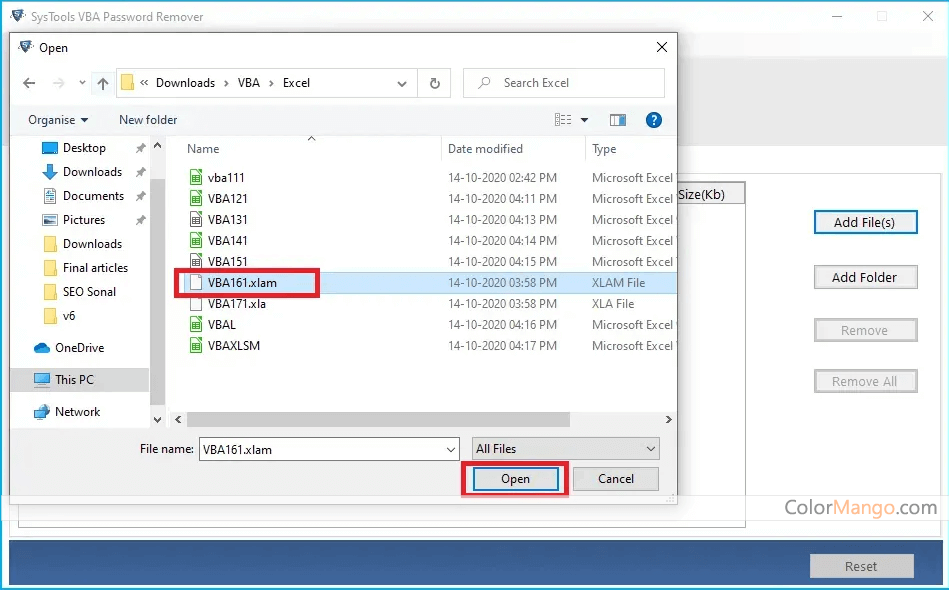Viewport: 949px width, 590px height.
Task: Open the All Files type dropdown
Action: pyautogui.click(x=565, y=449)
